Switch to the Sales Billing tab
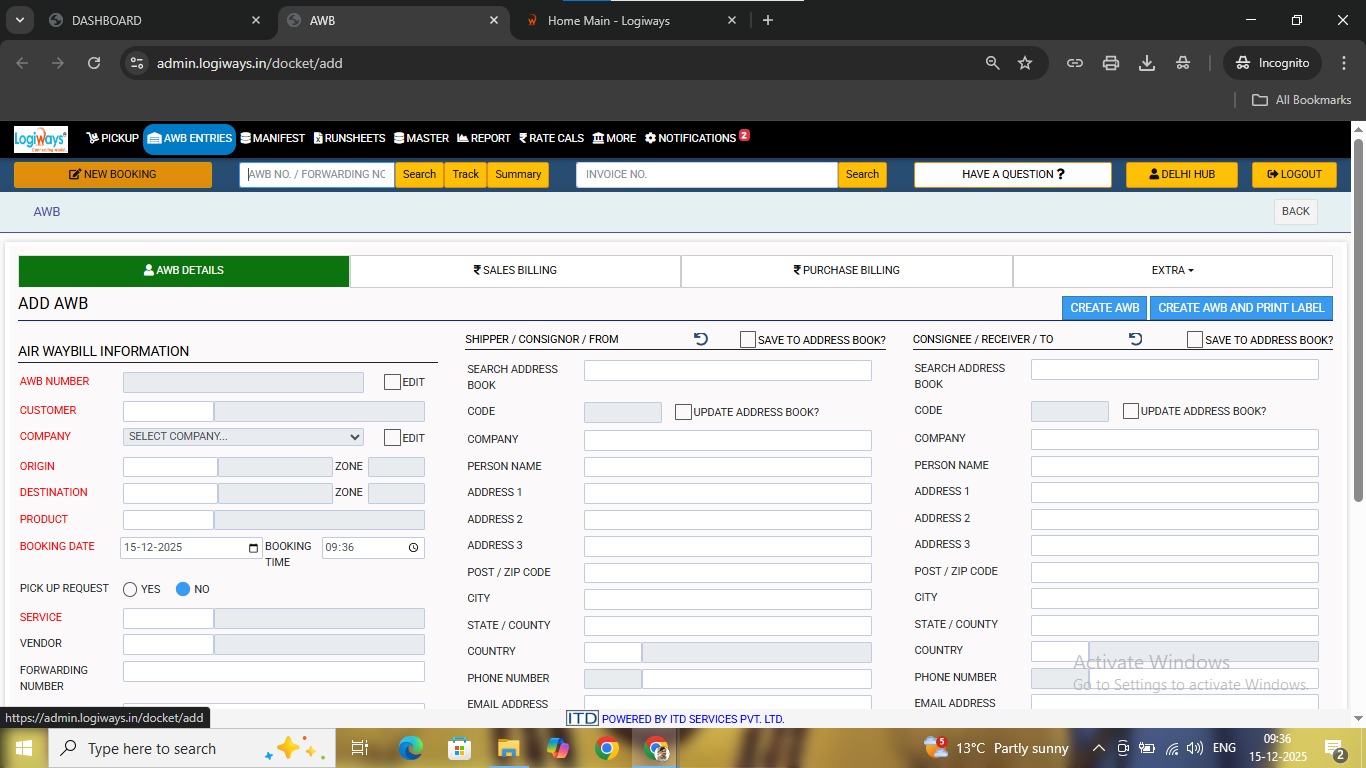The width and height of the screenshot is (1366, 768). click(515, 271)
